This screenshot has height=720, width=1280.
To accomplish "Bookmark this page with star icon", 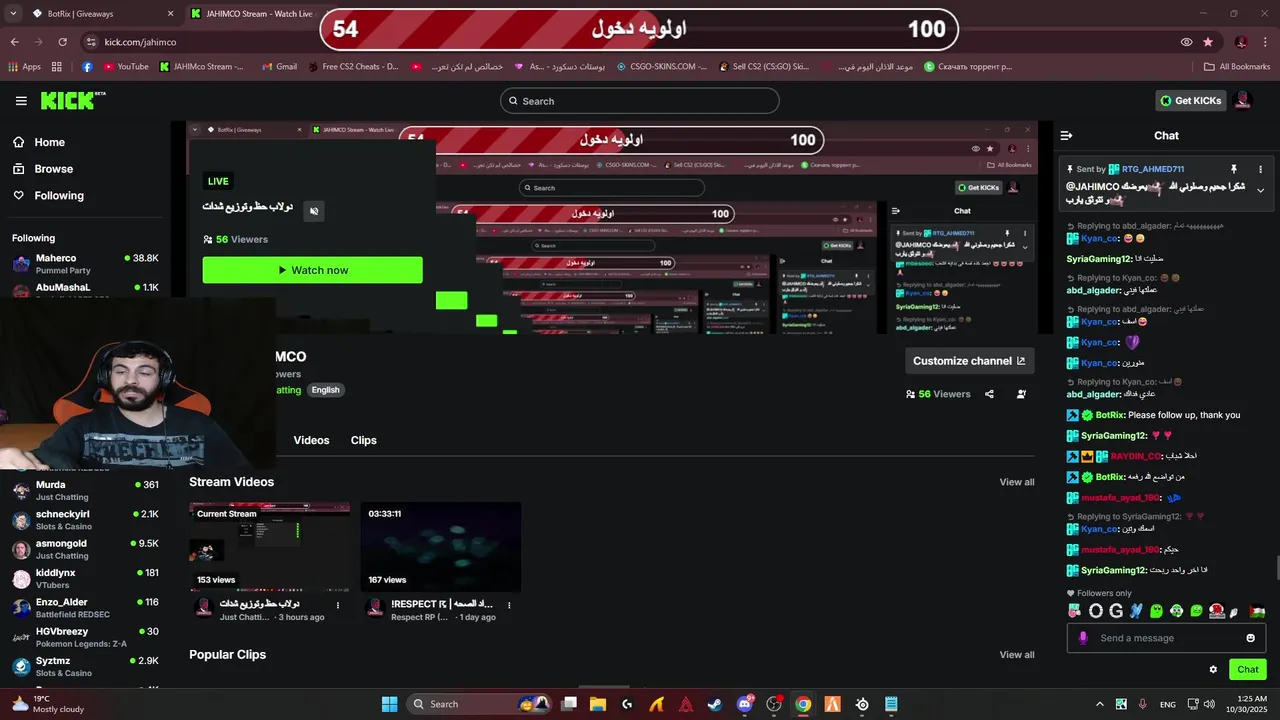I will pyautogui.click(x=1208, y=42).
